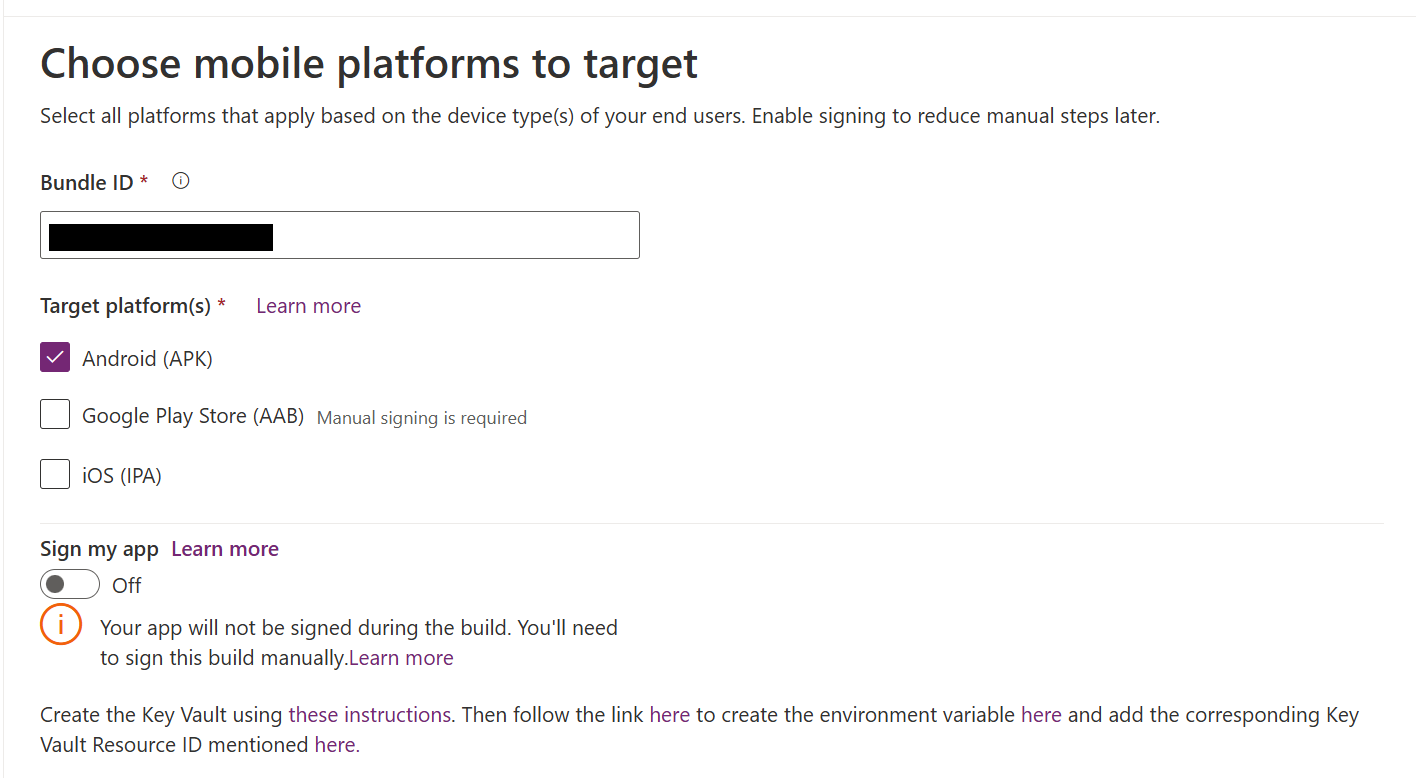Click the 'Target platform(s)' label

point(126,306)
